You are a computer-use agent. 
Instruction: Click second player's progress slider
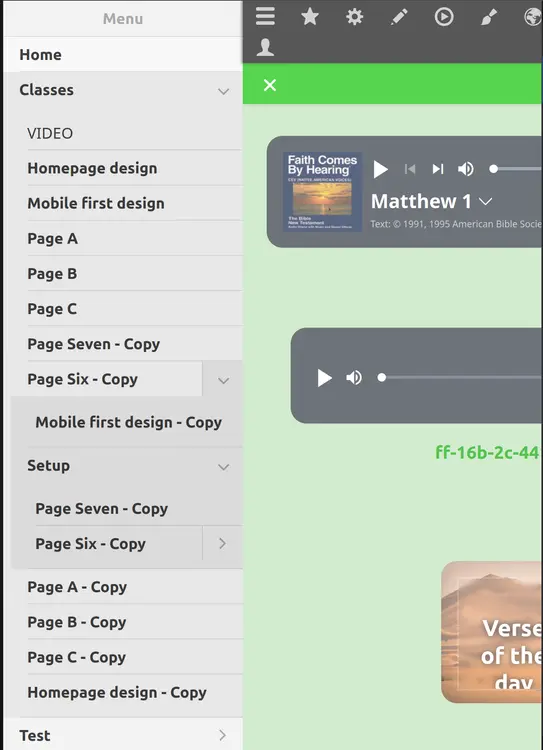click(461, 378)
